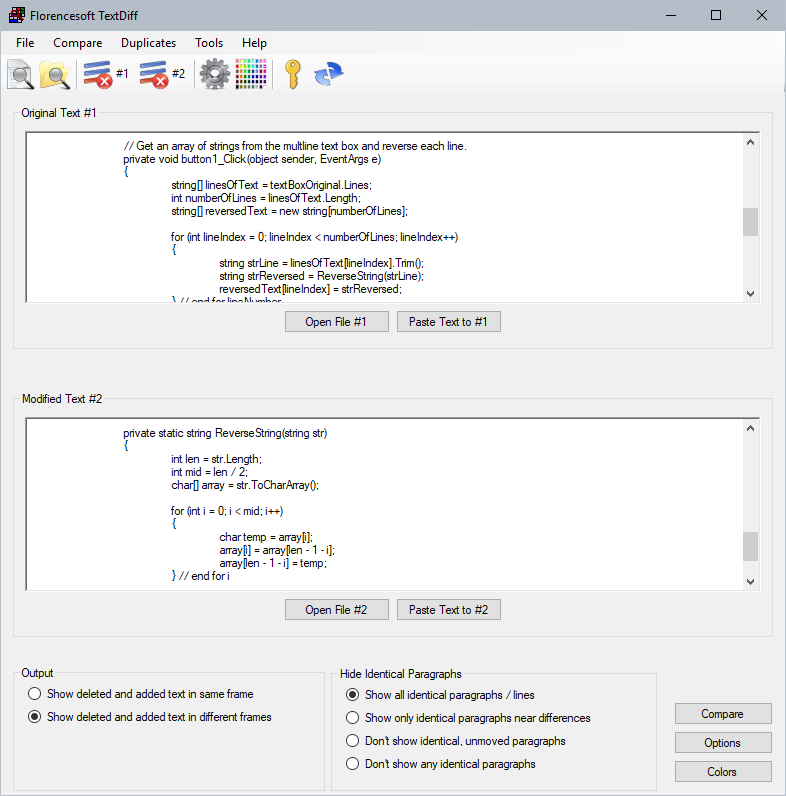
Task: Click scroll up arrow in Original Text #1
Action: (x=750, y=143)
